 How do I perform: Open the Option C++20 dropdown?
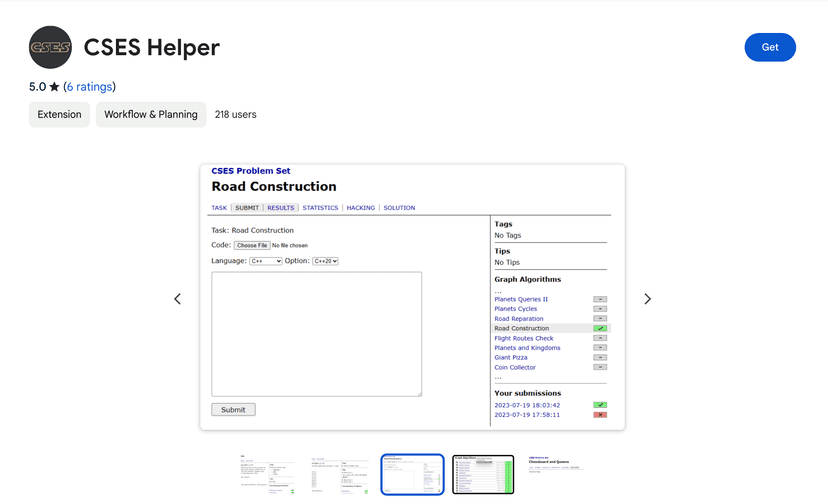click(x=325, y=261)
